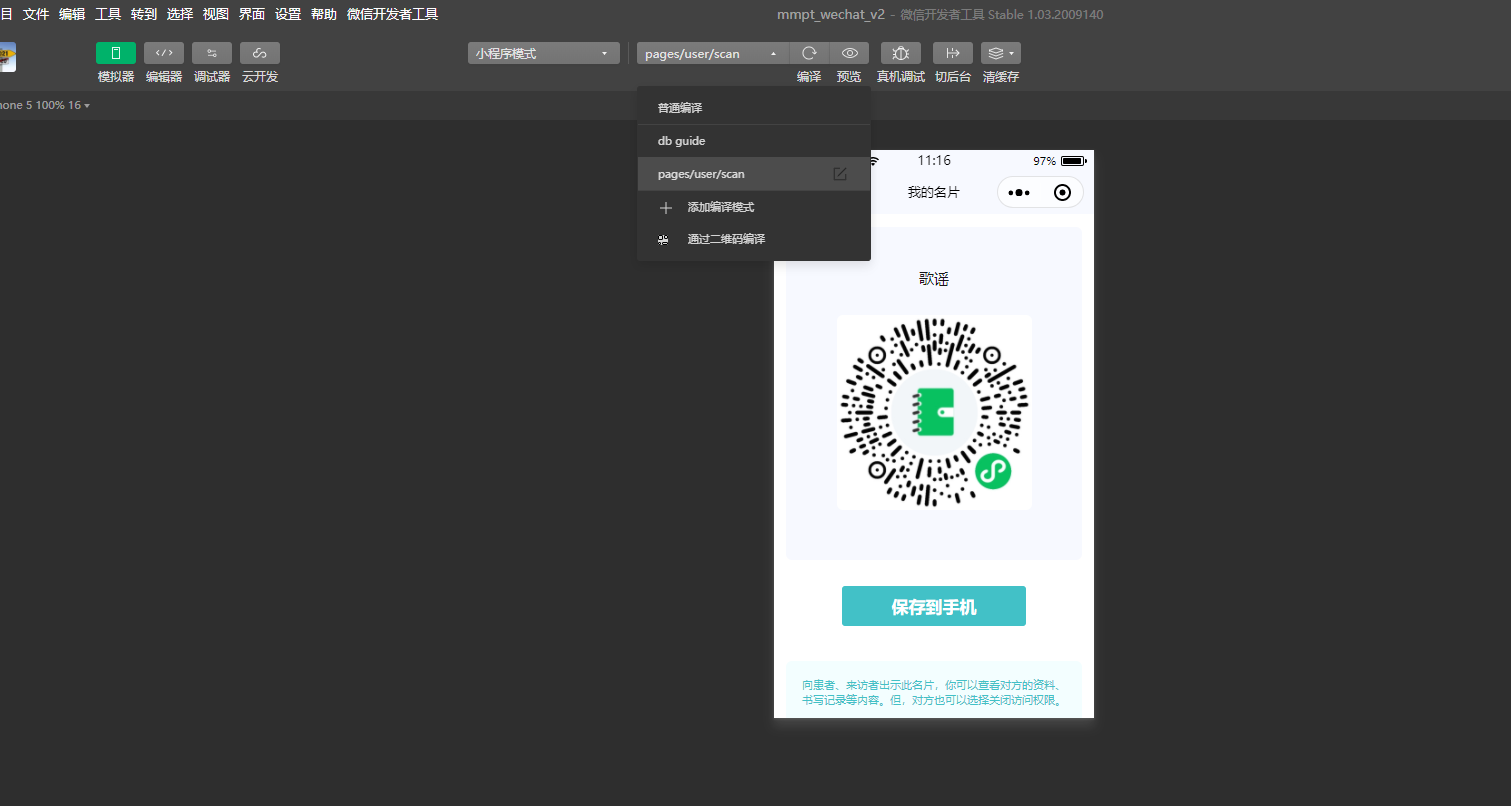Open the 转到 menu
Screen dimensions: 1511x806
click(144, 14)
